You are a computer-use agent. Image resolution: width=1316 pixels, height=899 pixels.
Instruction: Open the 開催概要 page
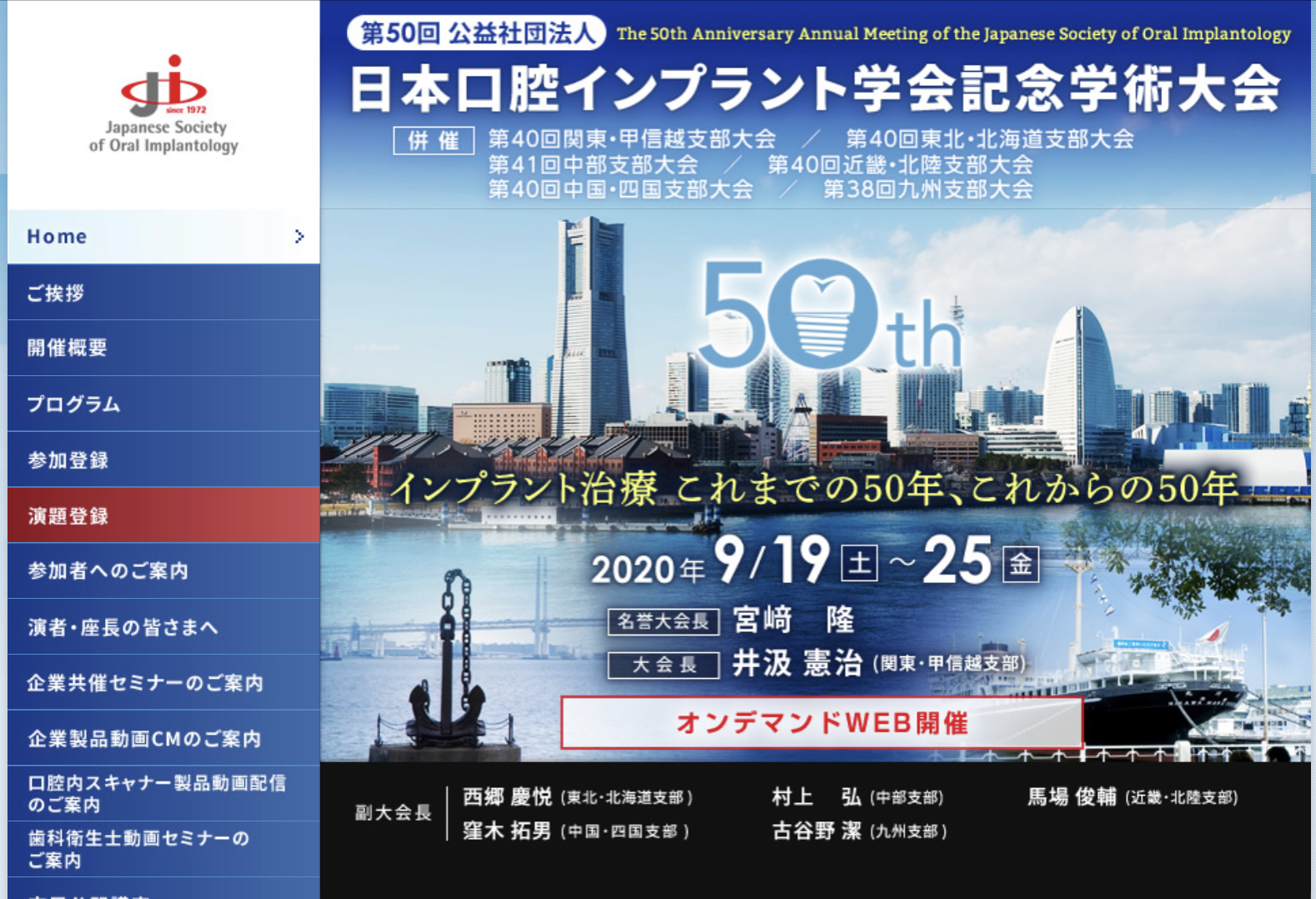pyautogui.click(x=163, y=349)
